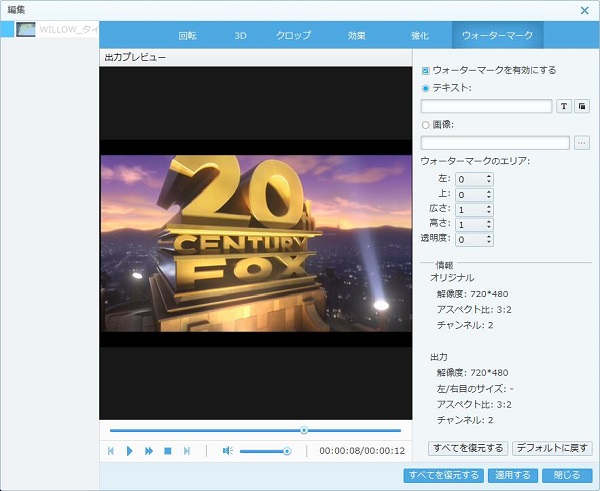Browse for a watermark image file

(x=582, y=143)
